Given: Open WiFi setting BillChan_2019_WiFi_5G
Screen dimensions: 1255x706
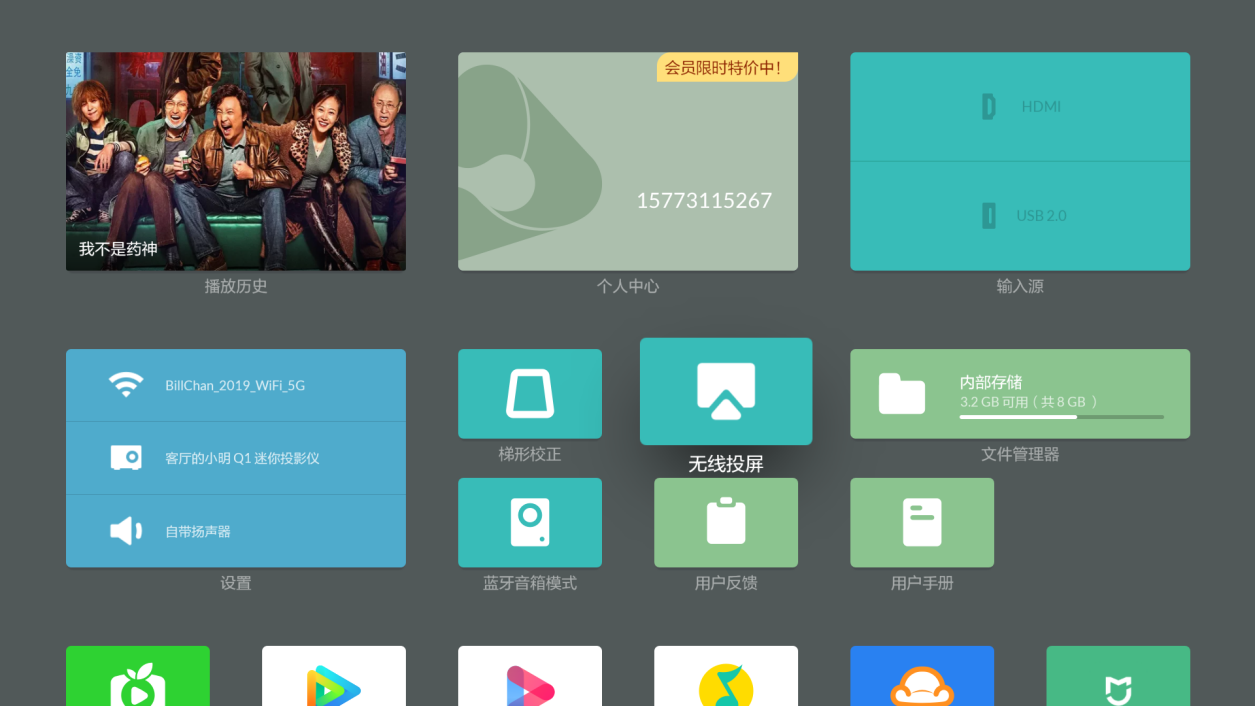Looking at the screenshot, I should pos(236,385).
